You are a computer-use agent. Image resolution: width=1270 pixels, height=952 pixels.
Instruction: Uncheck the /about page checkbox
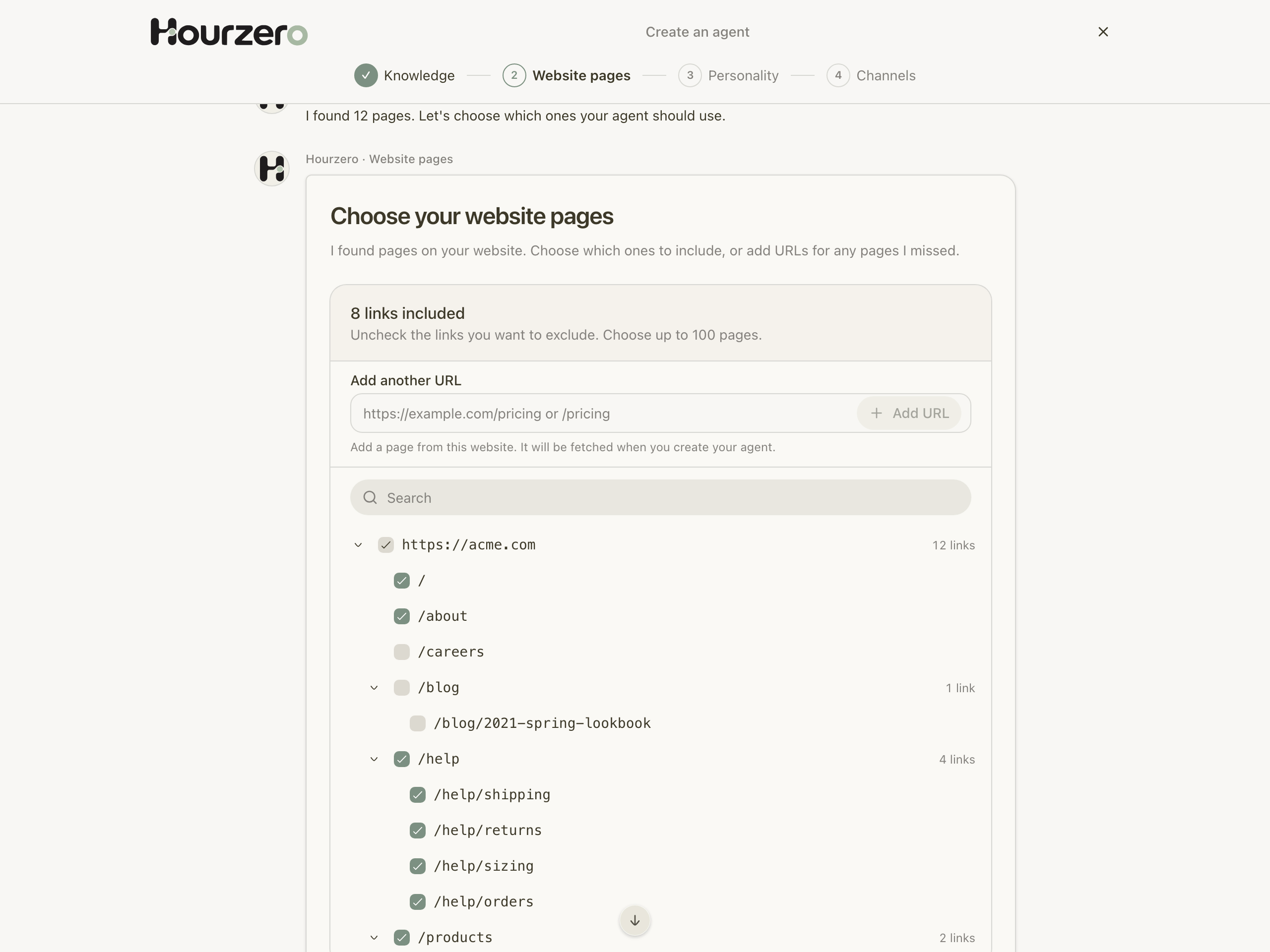click(402, 616)
